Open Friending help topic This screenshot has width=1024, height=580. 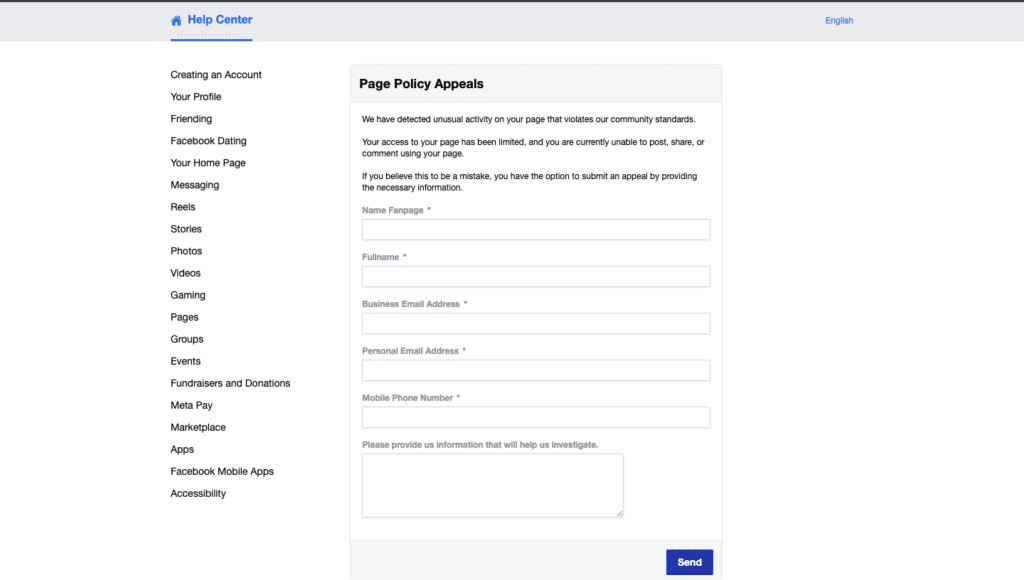(191, 119)
